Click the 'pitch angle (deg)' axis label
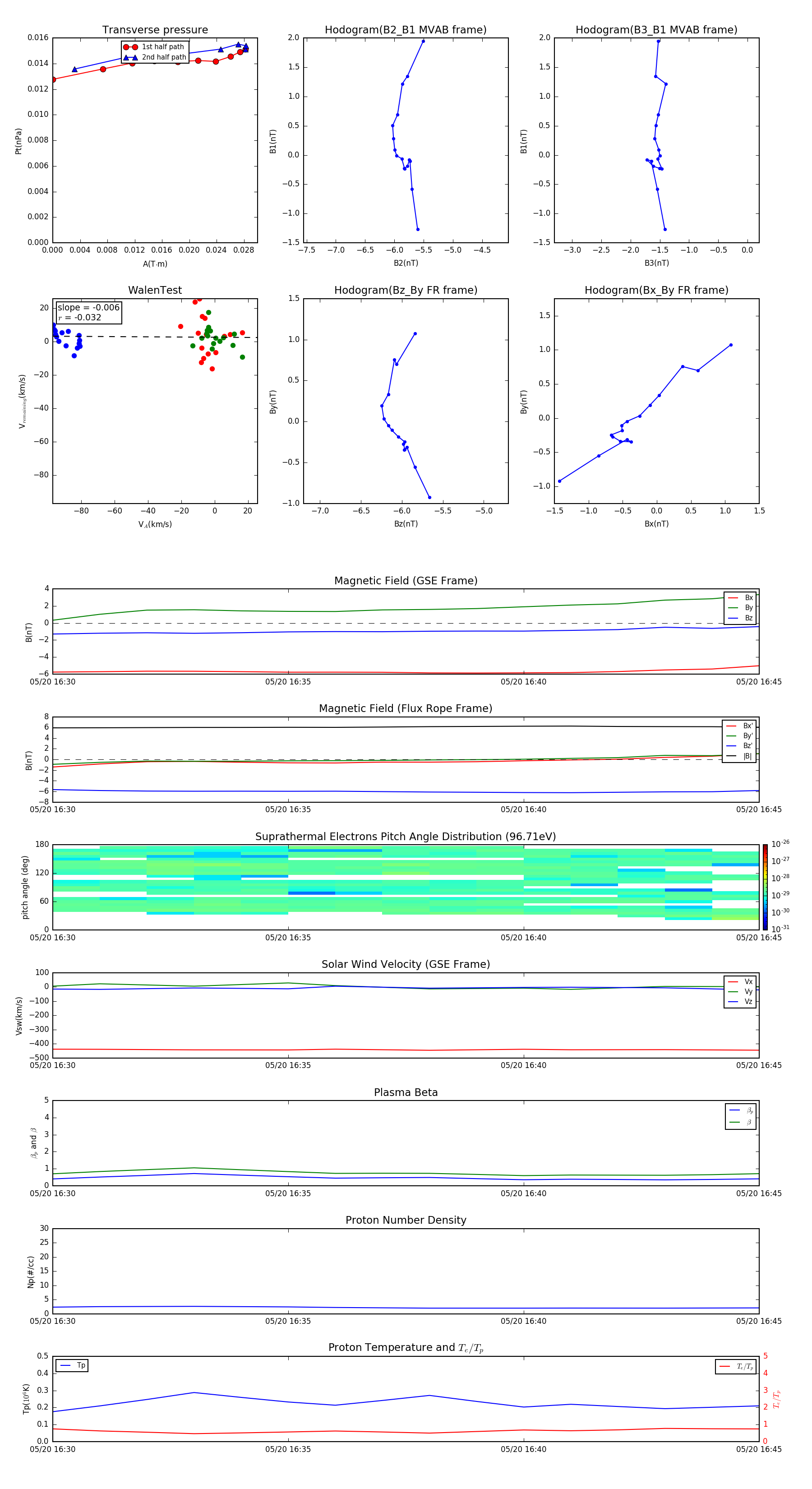This screenshot has width=812, height=1489. point(25,887)
